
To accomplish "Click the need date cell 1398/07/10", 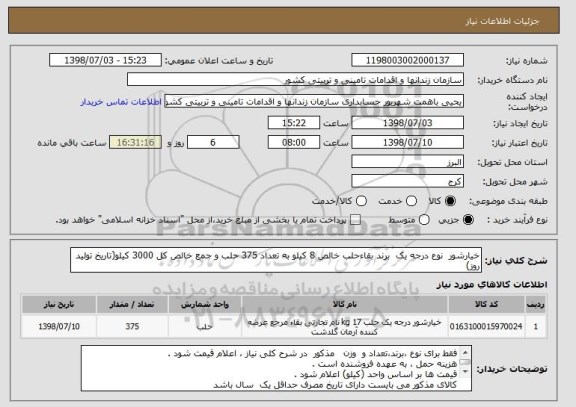I will pyautogui.click(x=59, y=327).
